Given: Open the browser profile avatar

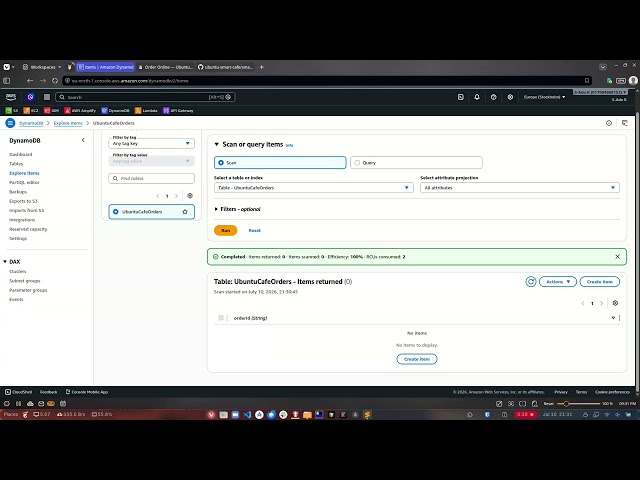Looking at the screenshot, I should pyautogui.click(x=633, y=81).
